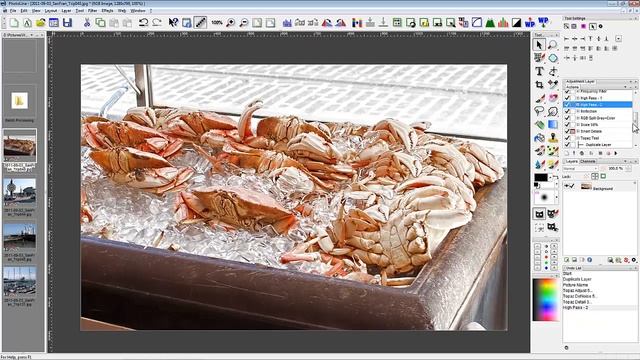
Task: Open the yellow folder thumbnail in browser
Action: click(x=20, y=100)
